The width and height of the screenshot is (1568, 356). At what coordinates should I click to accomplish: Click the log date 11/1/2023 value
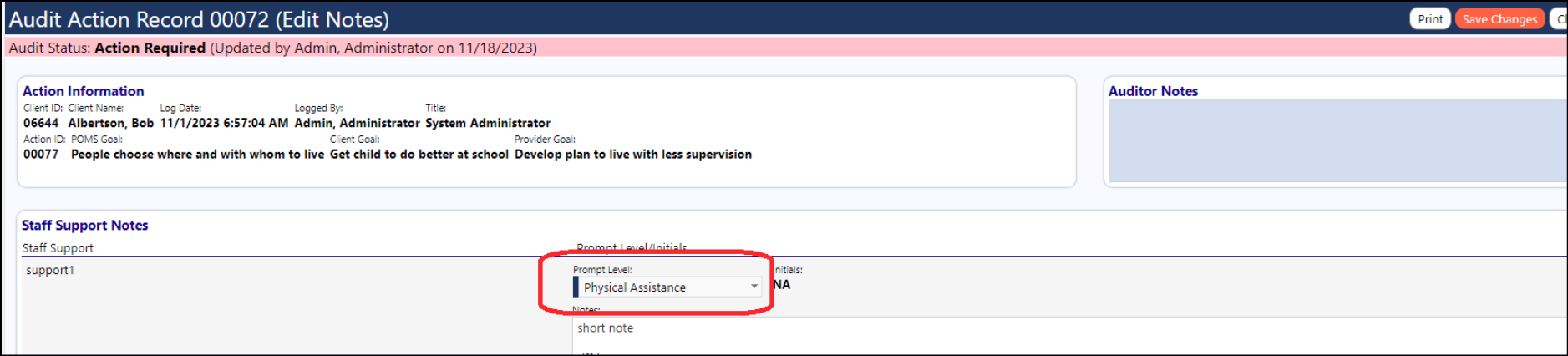[x=224, y=123]
